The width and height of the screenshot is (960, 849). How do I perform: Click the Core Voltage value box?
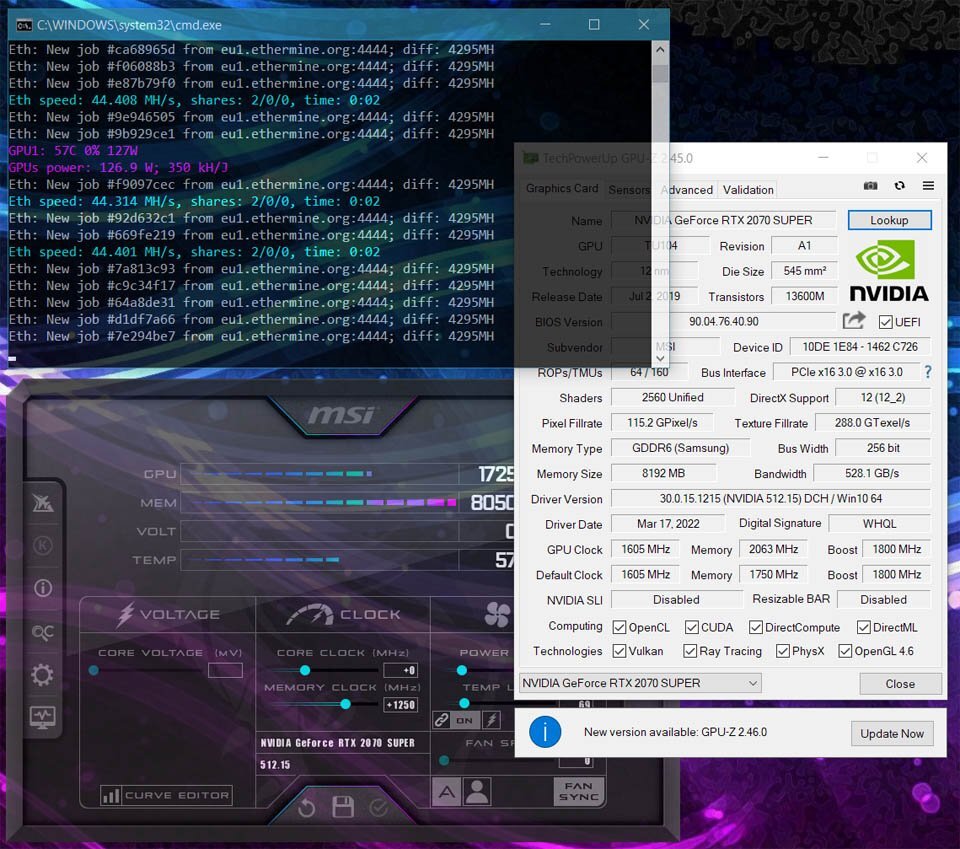click(x=225, y=670)
